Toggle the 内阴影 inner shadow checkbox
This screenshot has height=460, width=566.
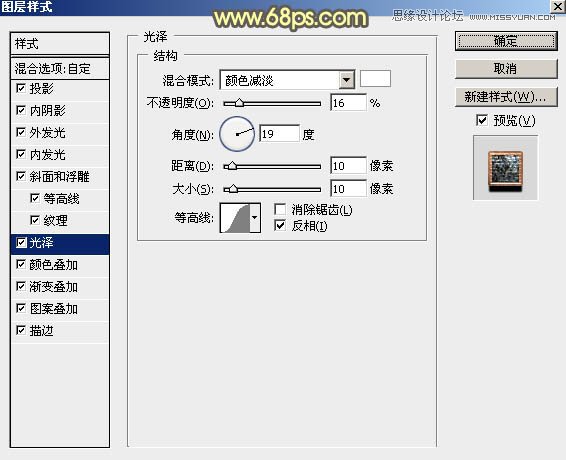point(21,110)
